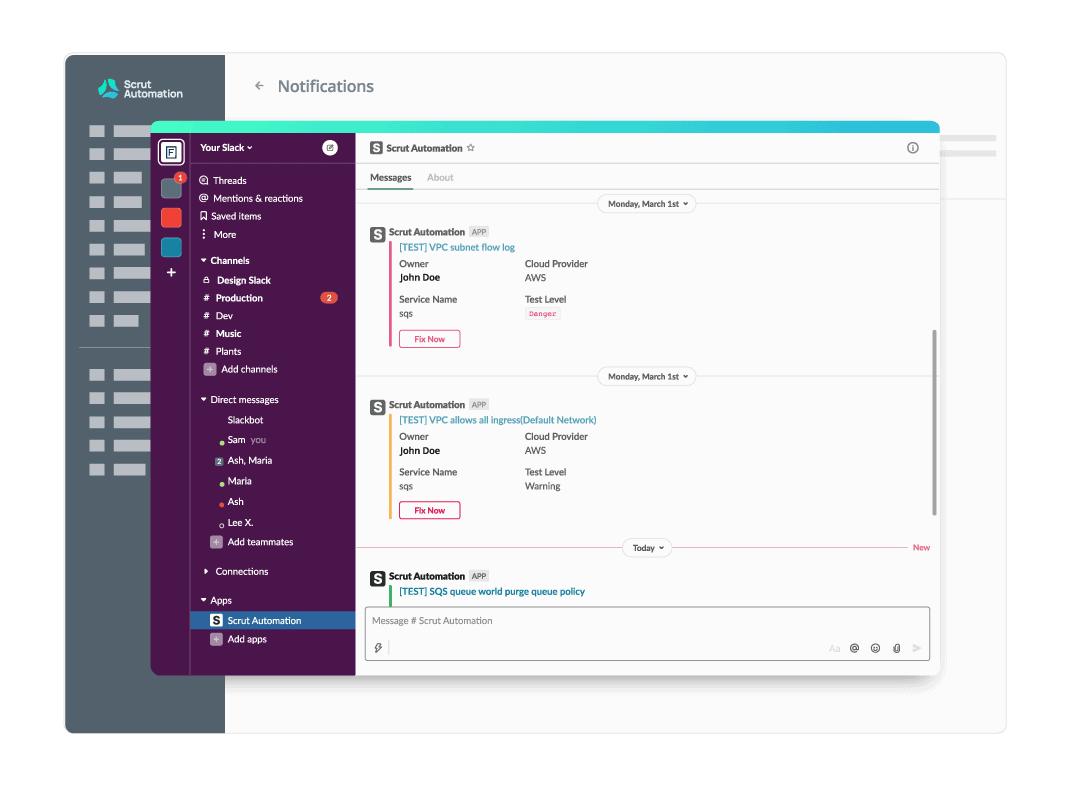Viewport: 1089px width, 799px height.
Task: Star the Scrut Automation conversation
Action: coord(471,148)
